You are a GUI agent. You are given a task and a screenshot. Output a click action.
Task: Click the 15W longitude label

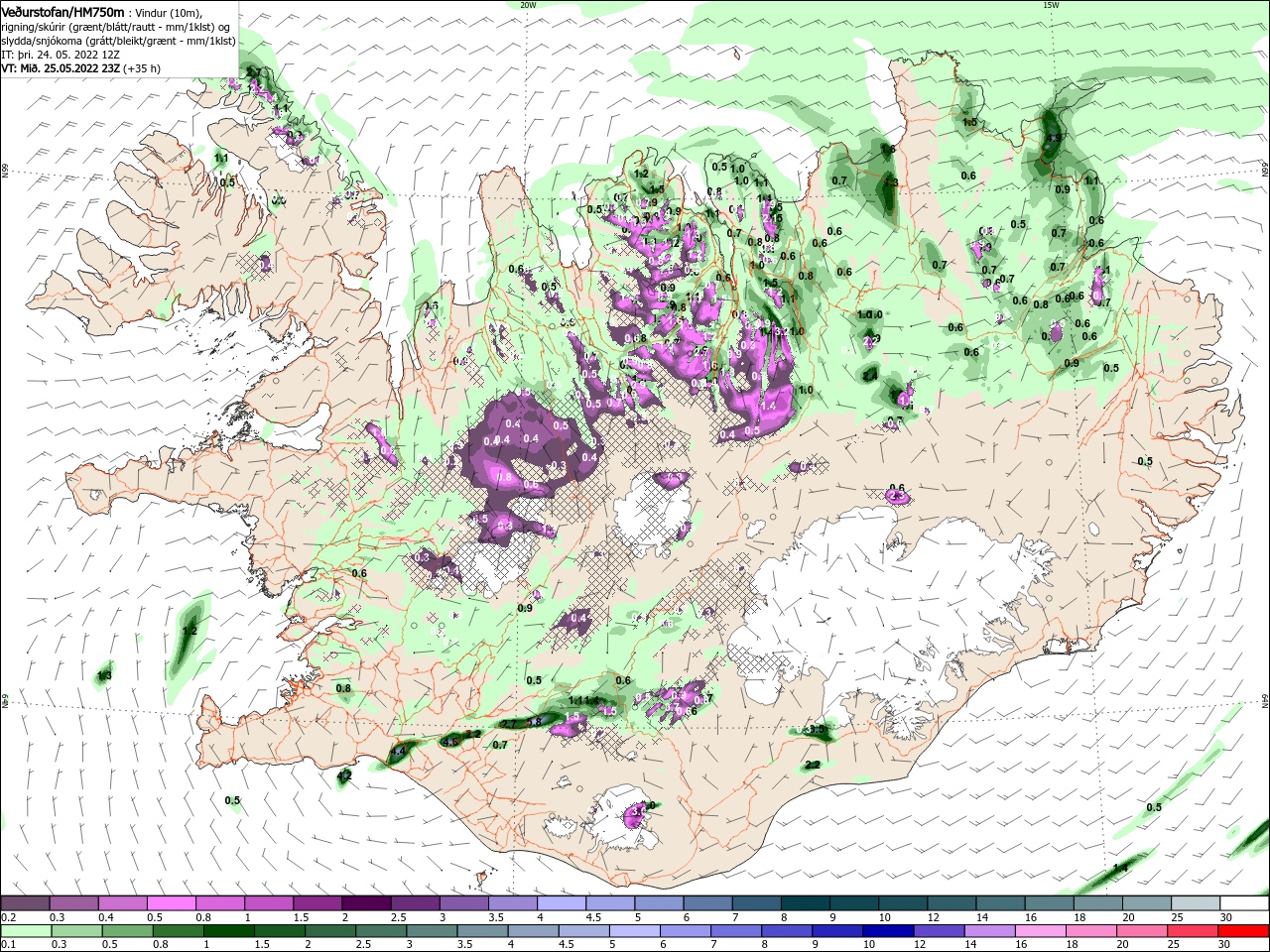point(1050,5)
